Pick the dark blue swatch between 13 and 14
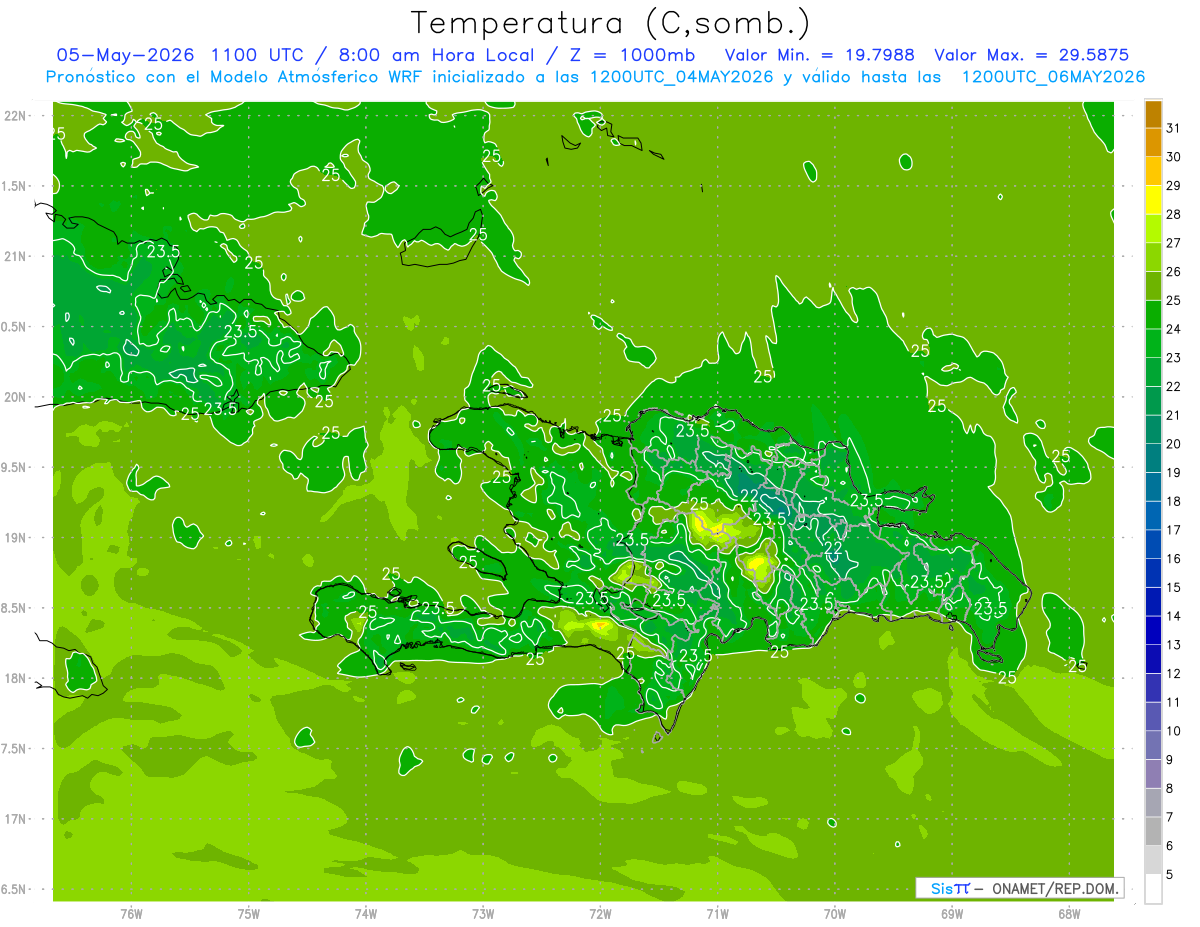The height and width of the screenshot is (927, 1200). (1153, 631)
